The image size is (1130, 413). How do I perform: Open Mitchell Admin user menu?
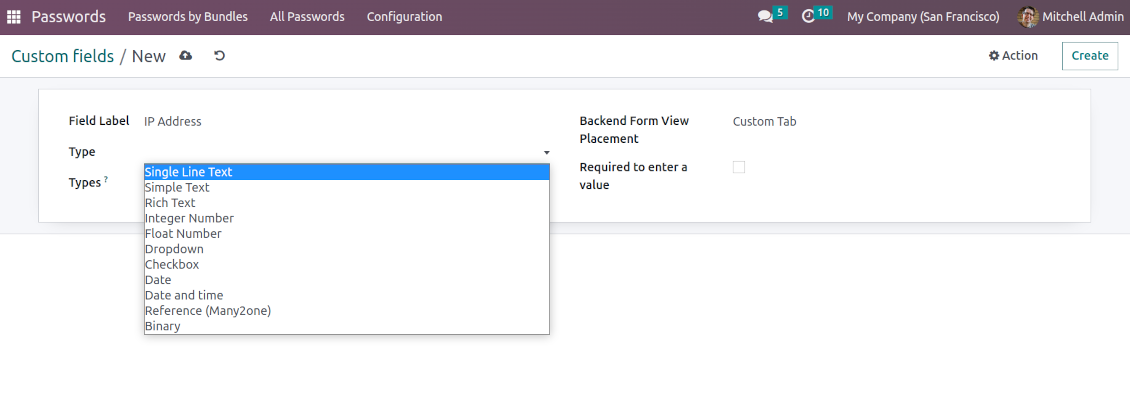[x=1071, y=17]
